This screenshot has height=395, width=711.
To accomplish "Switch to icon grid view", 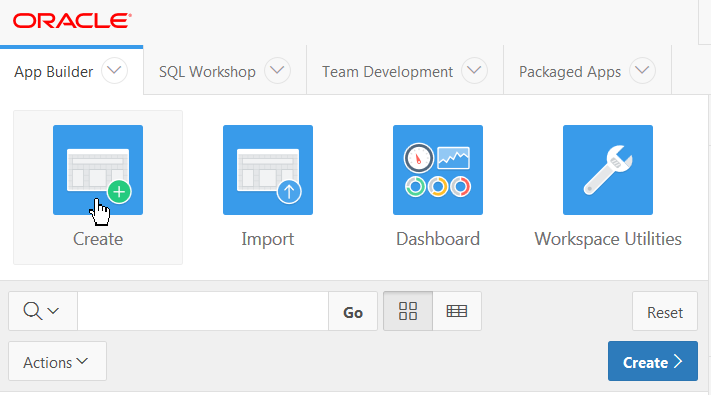I will click(x=408, y=311).
